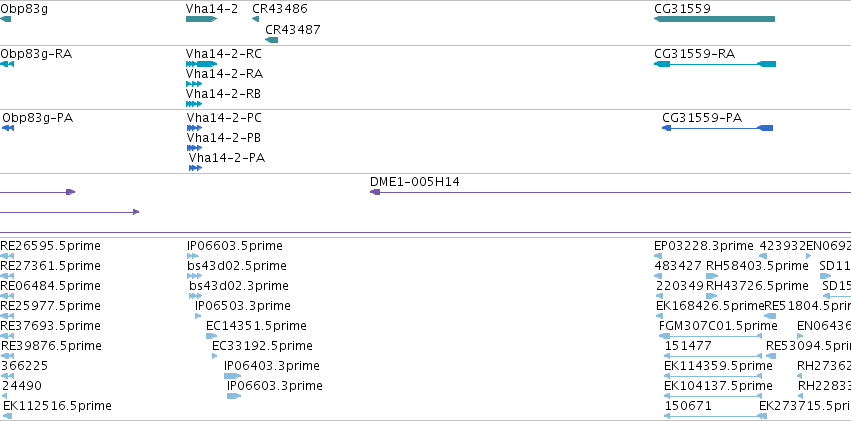
Task: Click the Obp83g-RA transcript label
Action: (36, 54)
